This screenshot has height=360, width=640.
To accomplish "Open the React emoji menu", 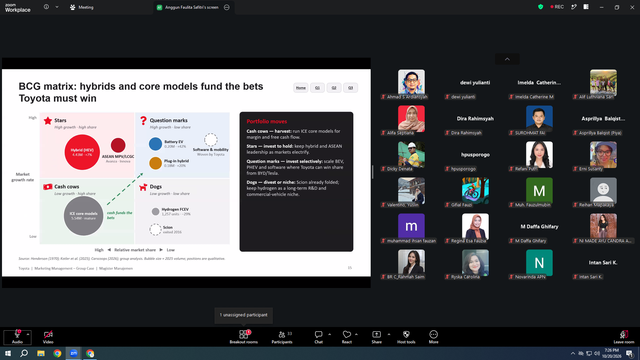I will pyautogui.click(x=347, y=337).
